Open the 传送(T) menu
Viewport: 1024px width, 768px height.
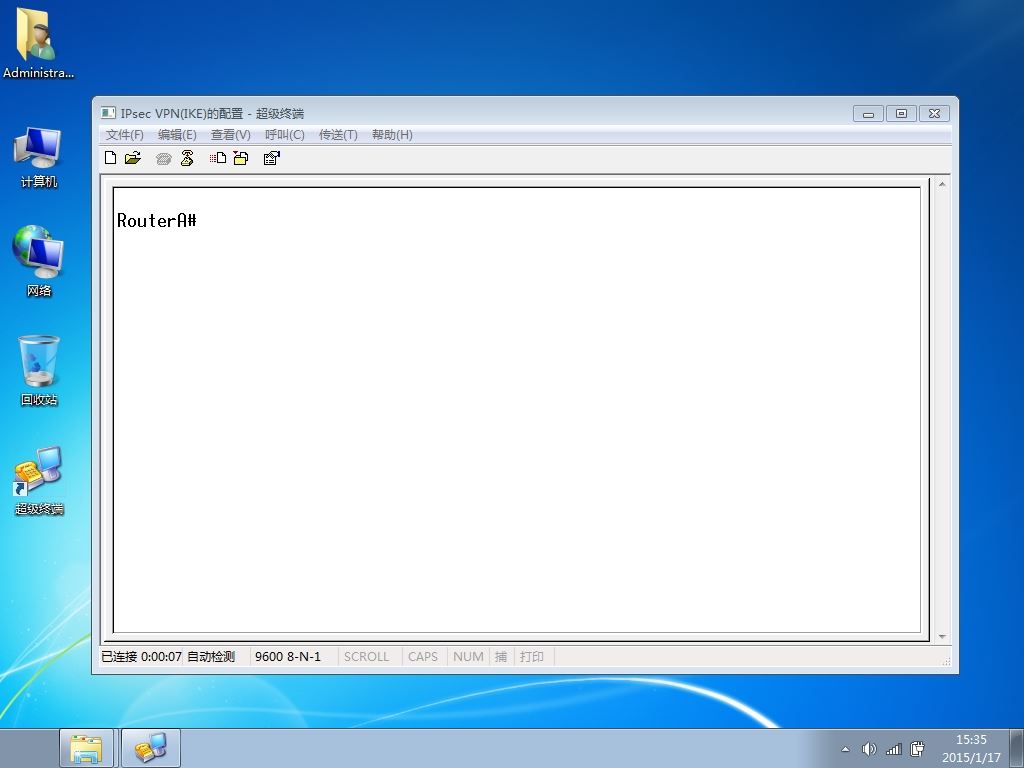[x=338, y=135]
